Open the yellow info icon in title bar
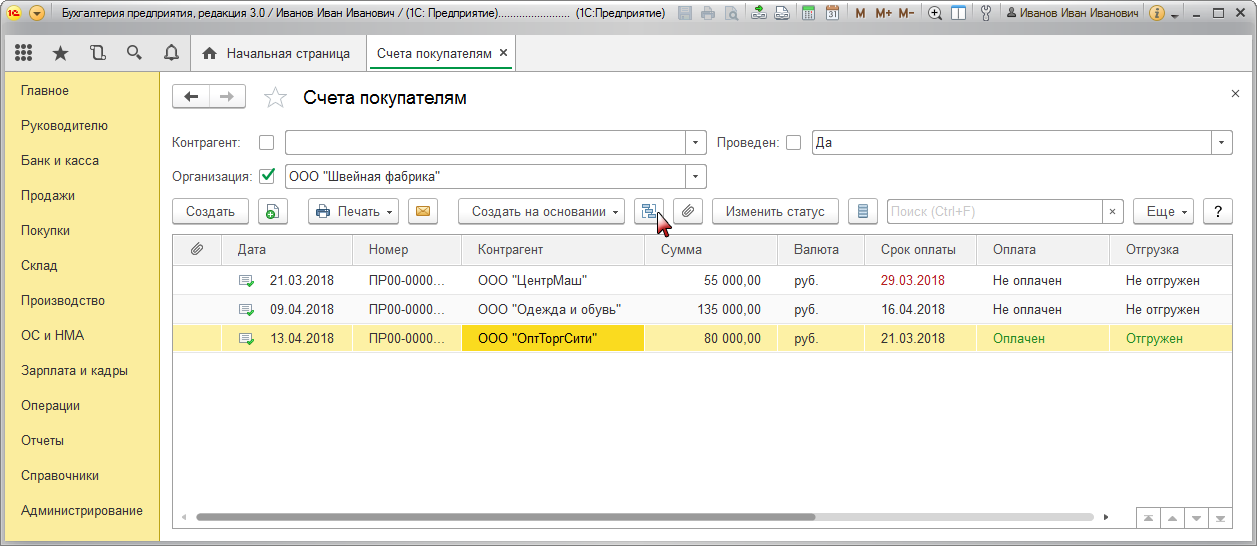 tap(1157, 13)
